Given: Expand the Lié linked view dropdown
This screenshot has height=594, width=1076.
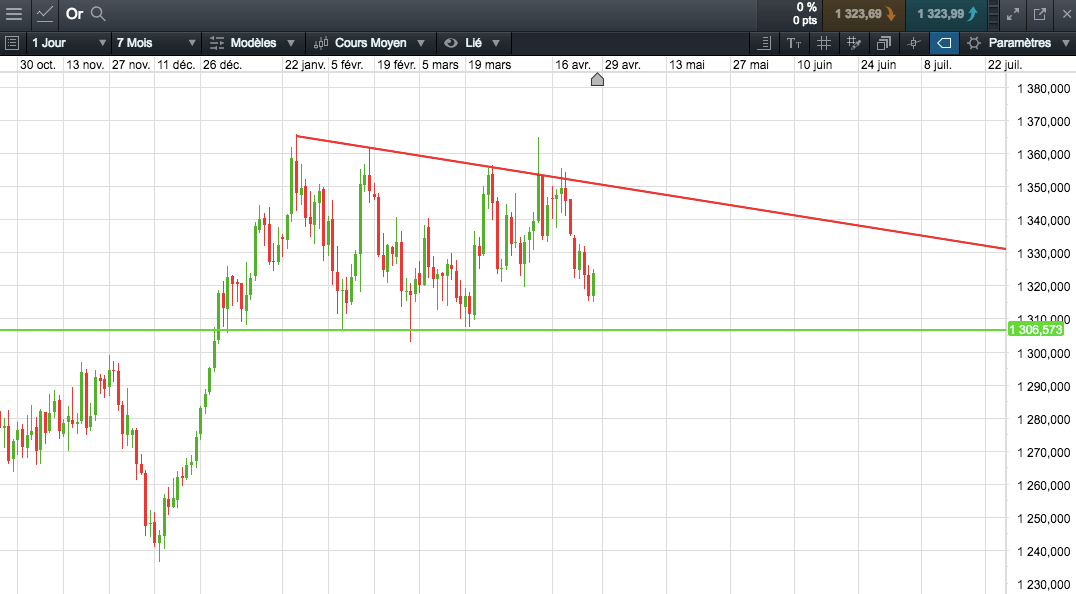Looking at the screenshot, I should (472, 43).
